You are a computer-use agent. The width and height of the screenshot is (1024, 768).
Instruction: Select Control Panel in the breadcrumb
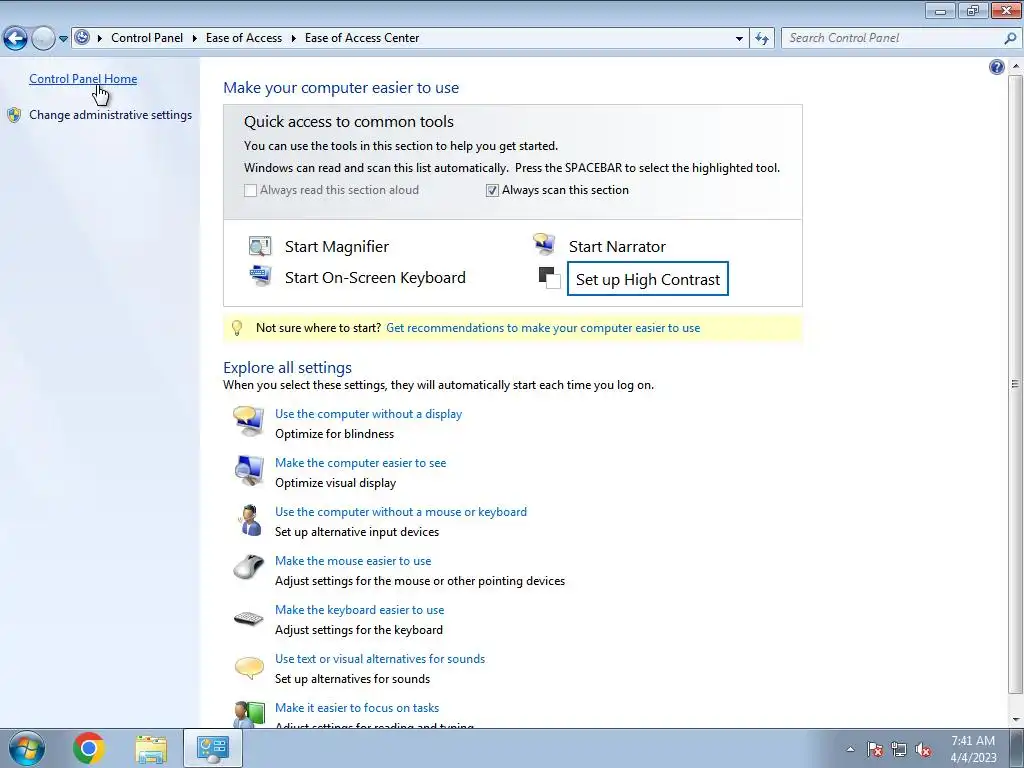tap(147, 38)
